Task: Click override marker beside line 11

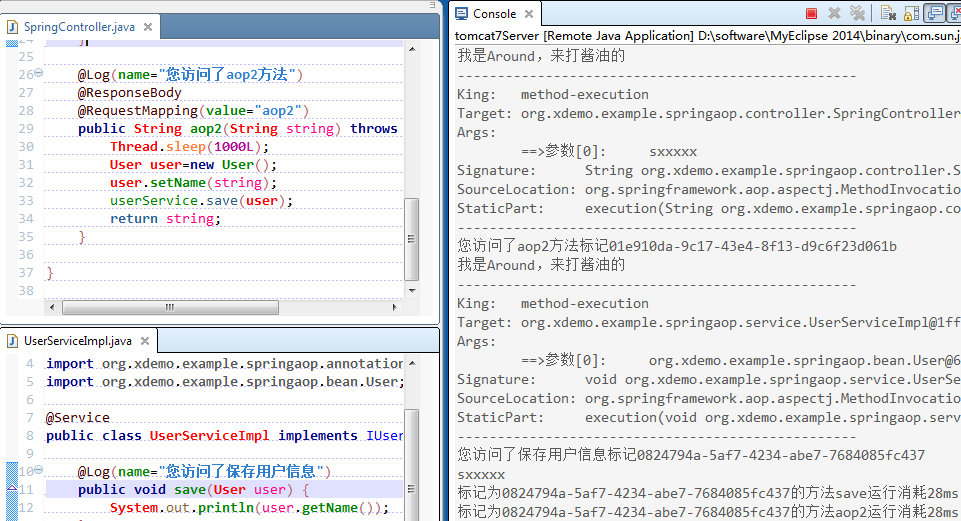Action: coord(12,489)
